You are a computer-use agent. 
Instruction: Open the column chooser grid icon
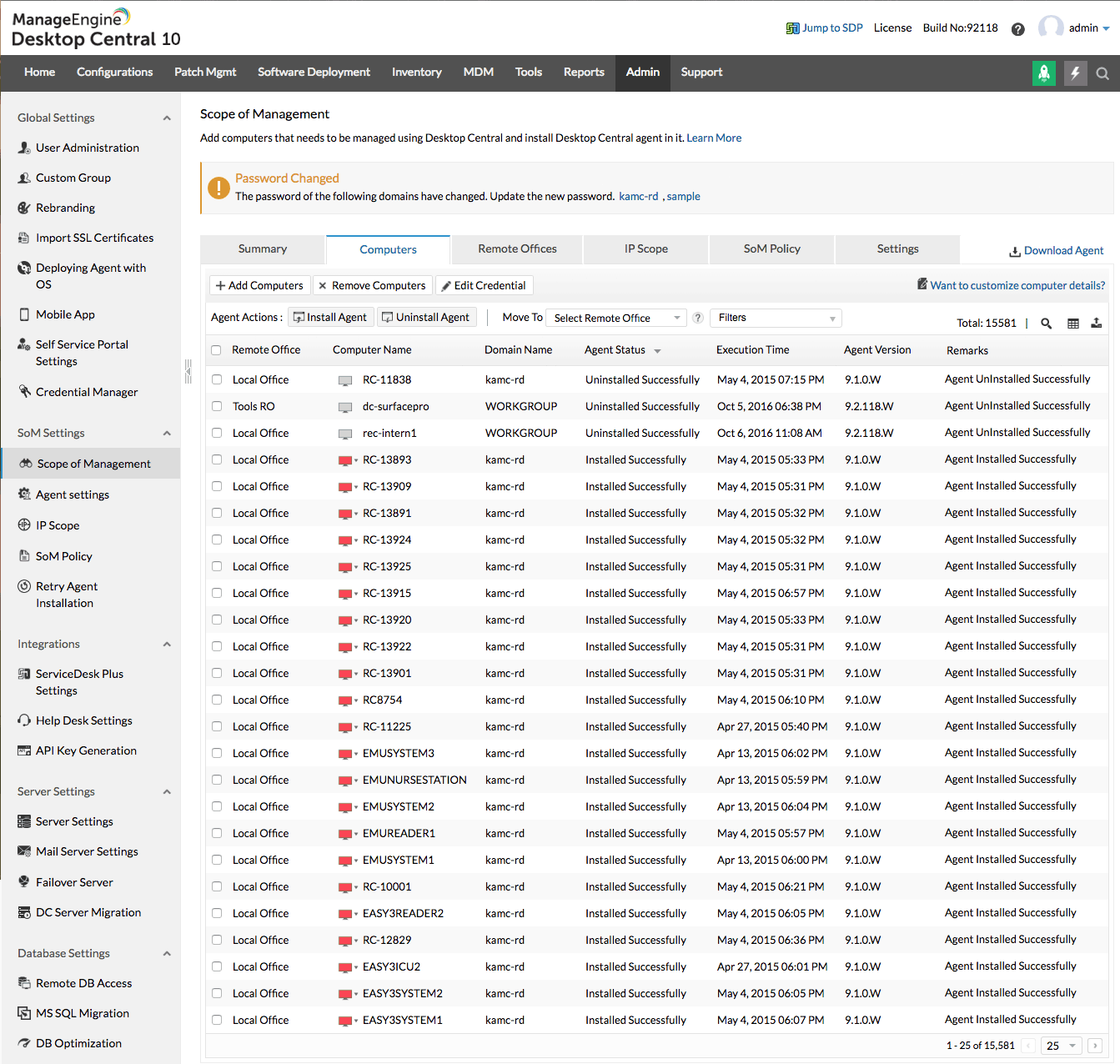(1073, 324)
